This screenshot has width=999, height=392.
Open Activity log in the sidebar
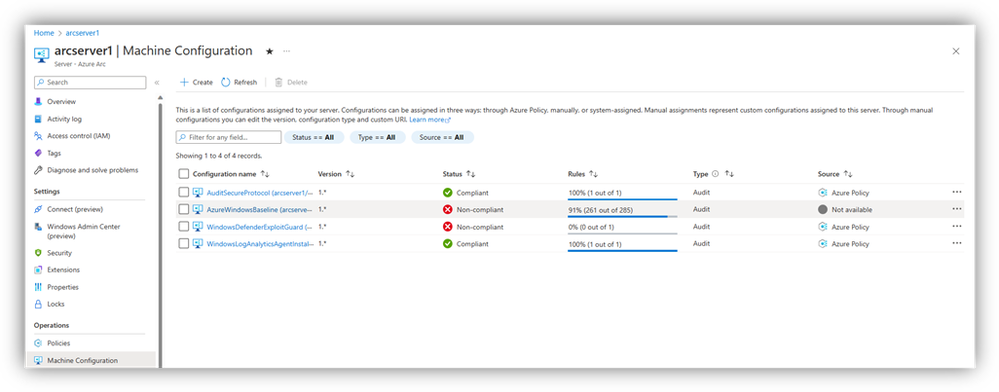point(64,119)
